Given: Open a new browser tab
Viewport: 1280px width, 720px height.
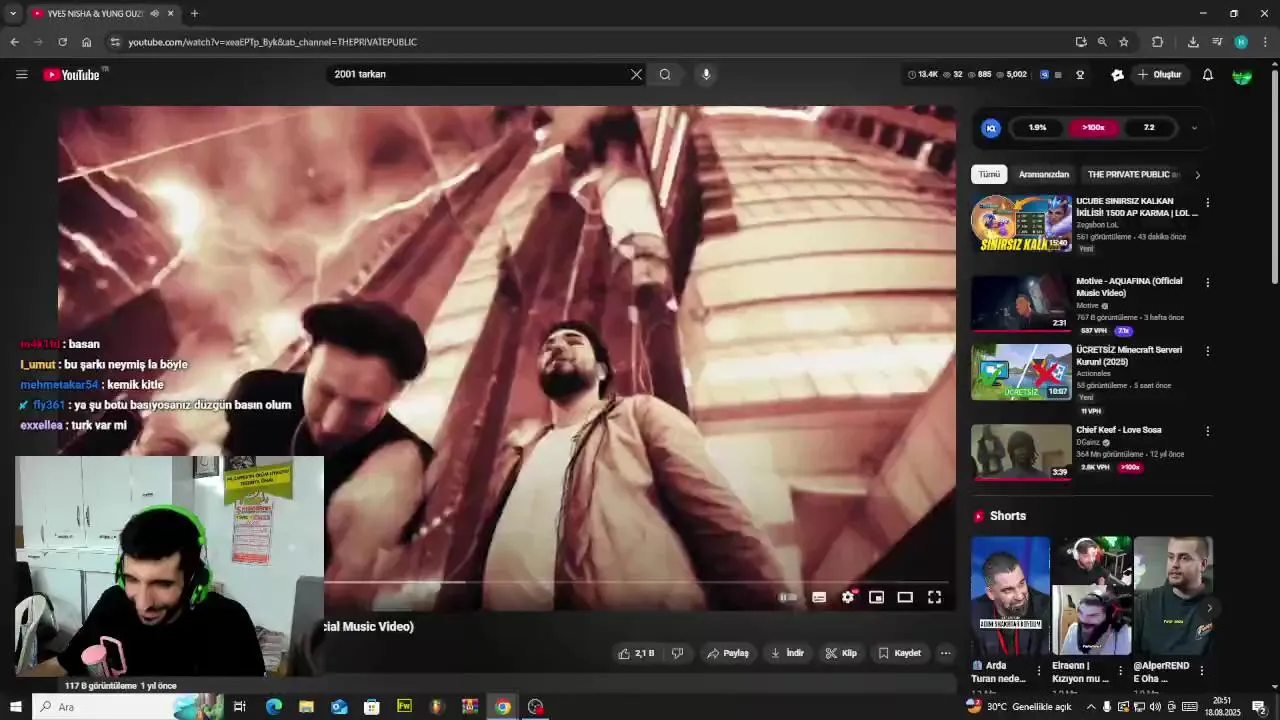Looking at the screenshot, I should point(194,14).
